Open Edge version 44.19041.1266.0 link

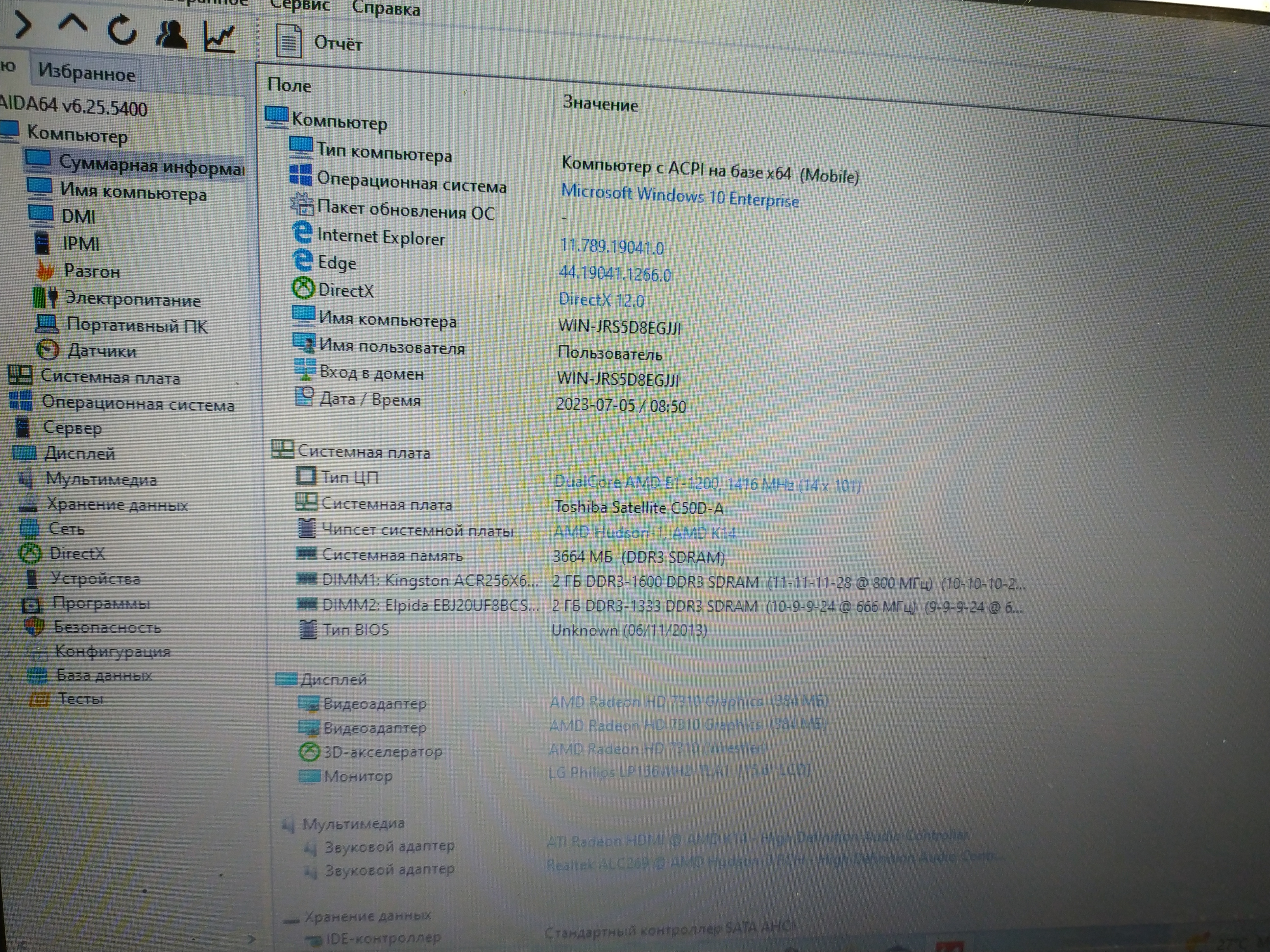point(615,273)
